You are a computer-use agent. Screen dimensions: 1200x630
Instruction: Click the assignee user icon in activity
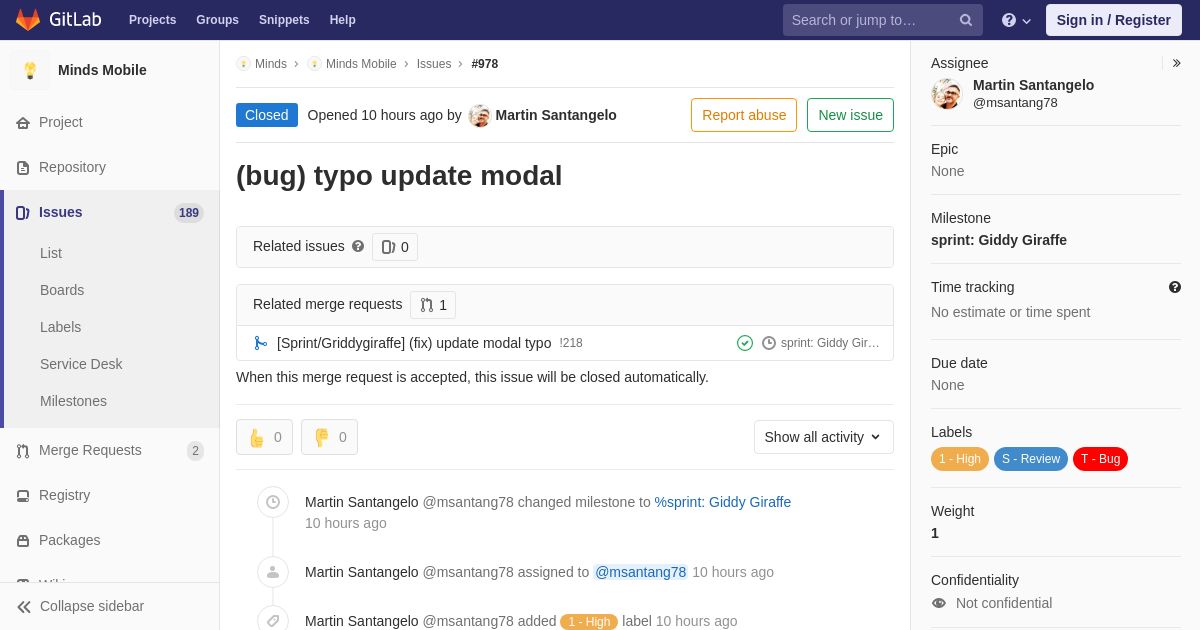coord(273,572)
